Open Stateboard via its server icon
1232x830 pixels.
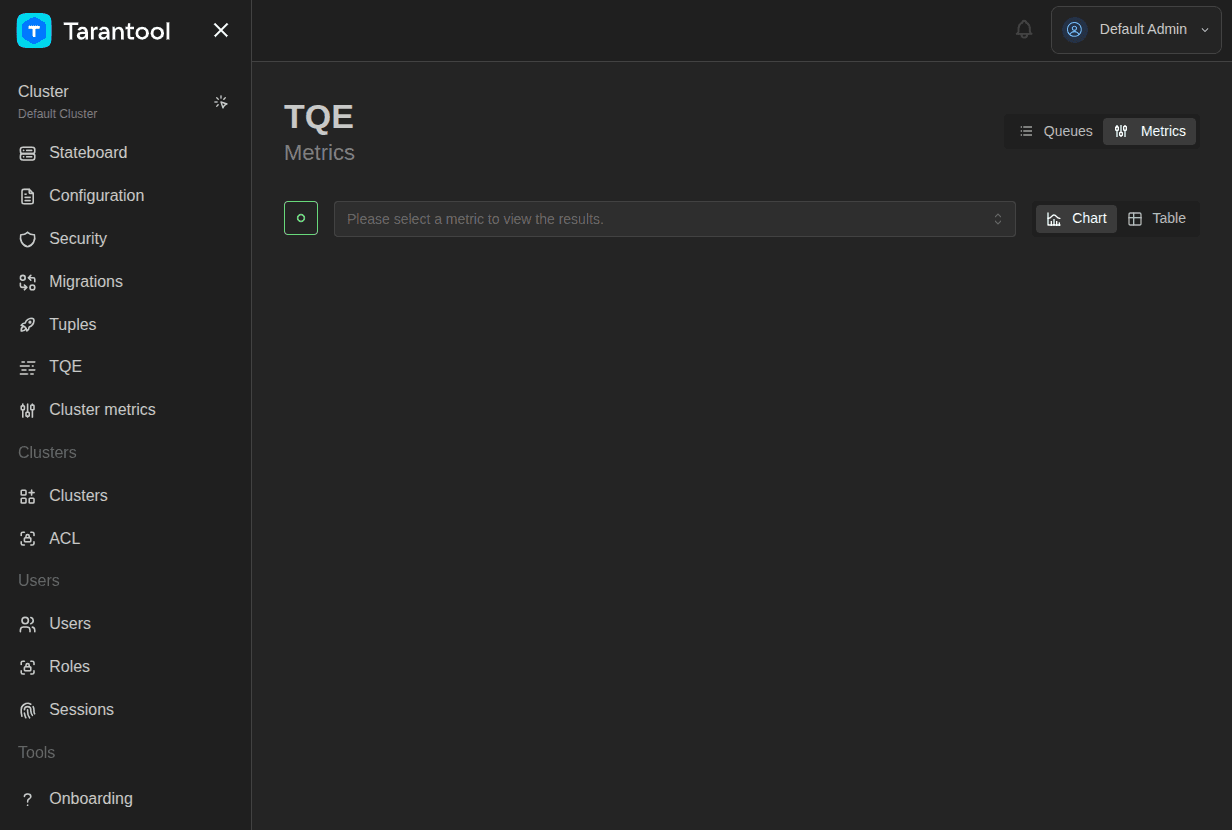pos(28,153)
